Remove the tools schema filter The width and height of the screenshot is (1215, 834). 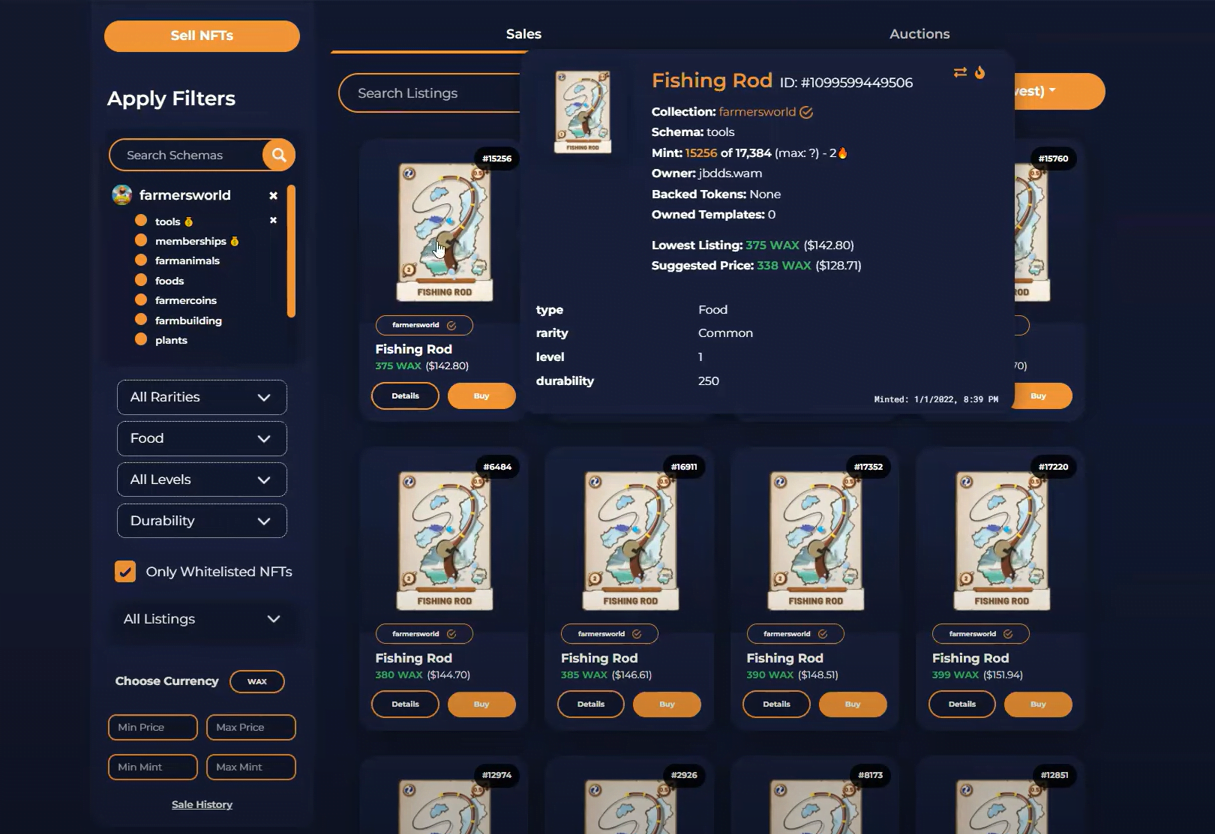click(273, 220)
